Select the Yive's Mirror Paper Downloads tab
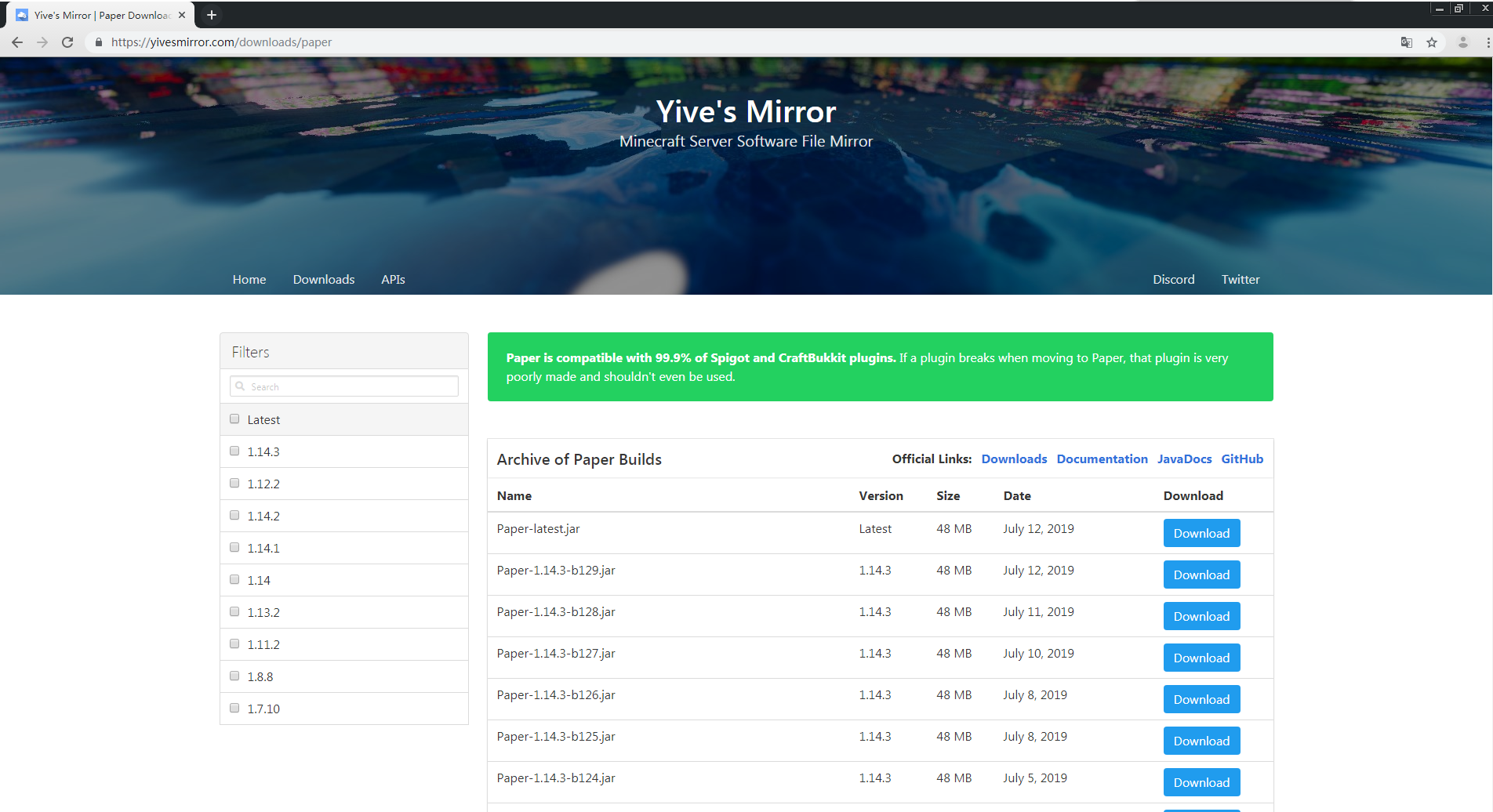Image resolution: width=1493 pixels, height=812 pixels. (102, 15)
